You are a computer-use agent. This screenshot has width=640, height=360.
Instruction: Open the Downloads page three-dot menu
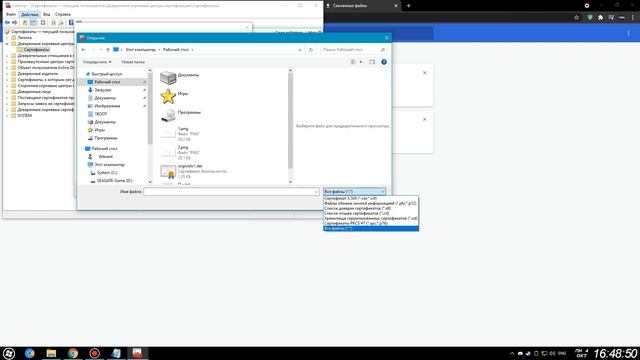pyautogui.click(x=629, y=33)
